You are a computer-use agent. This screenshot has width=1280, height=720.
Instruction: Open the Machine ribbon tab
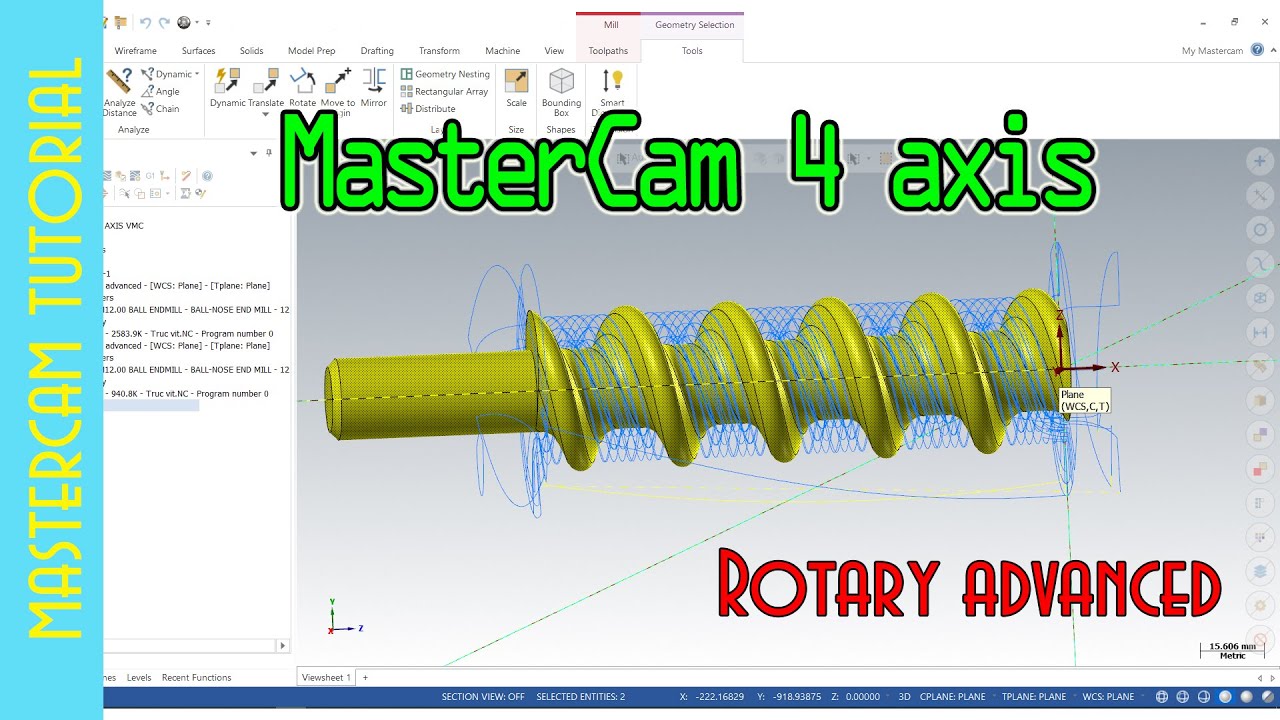[502, 51]
